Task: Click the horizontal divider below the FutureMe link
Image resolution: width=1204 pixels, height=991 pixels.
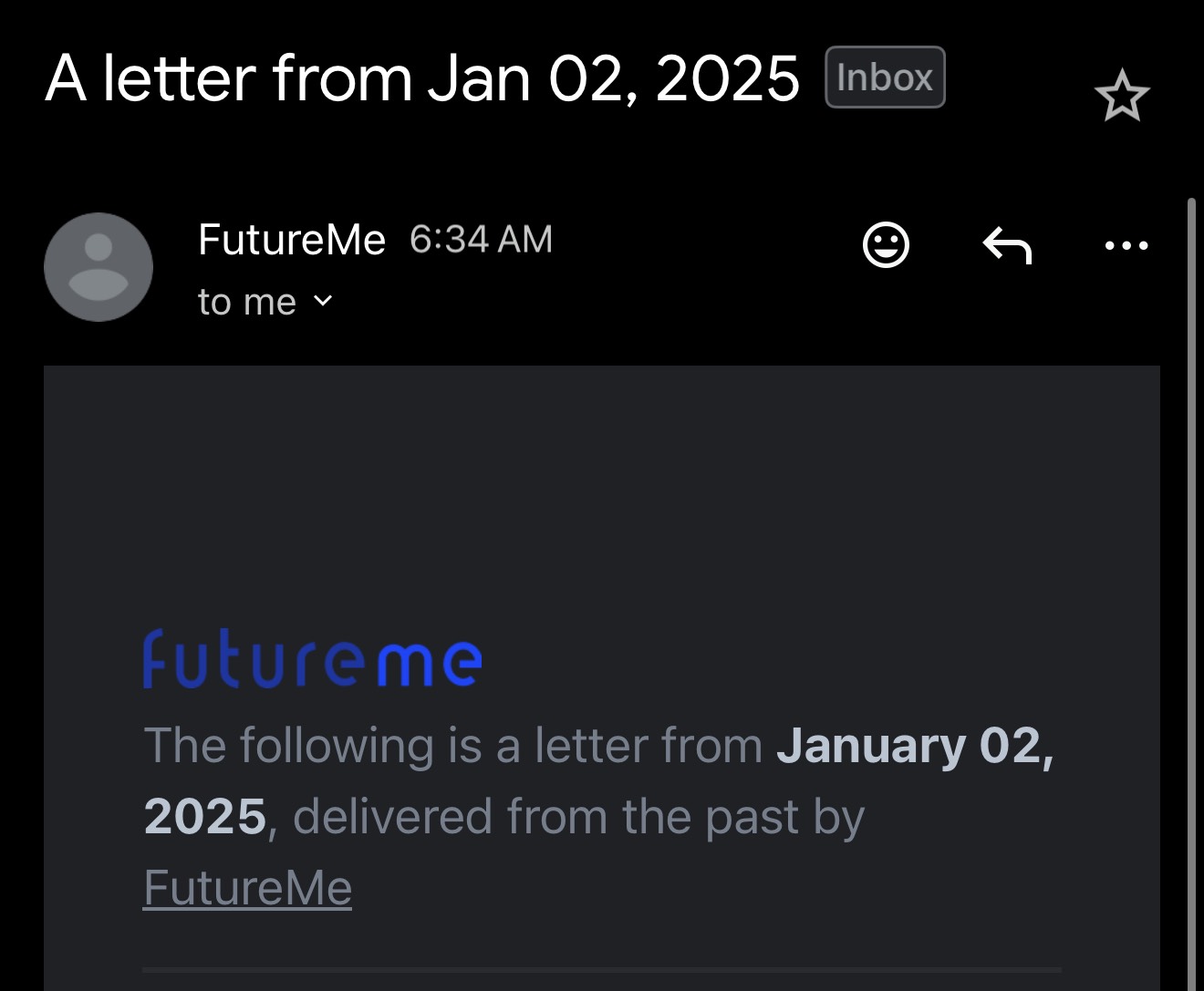Action: click(x=602, y=969)
